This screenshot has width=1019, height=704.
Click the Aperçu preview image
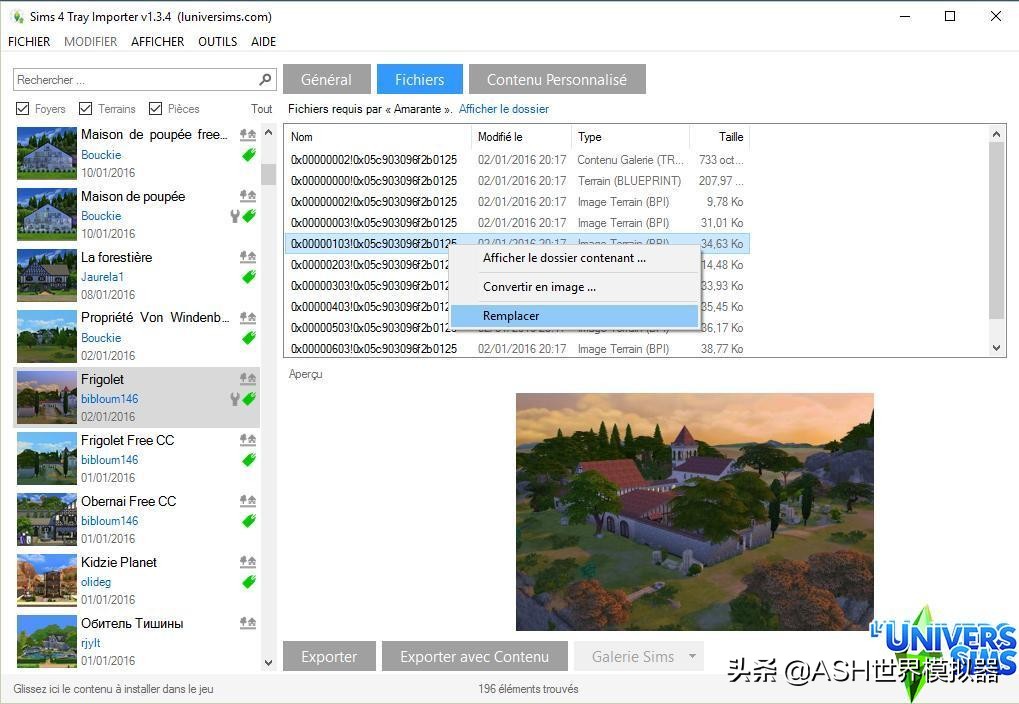coord(695,512)
